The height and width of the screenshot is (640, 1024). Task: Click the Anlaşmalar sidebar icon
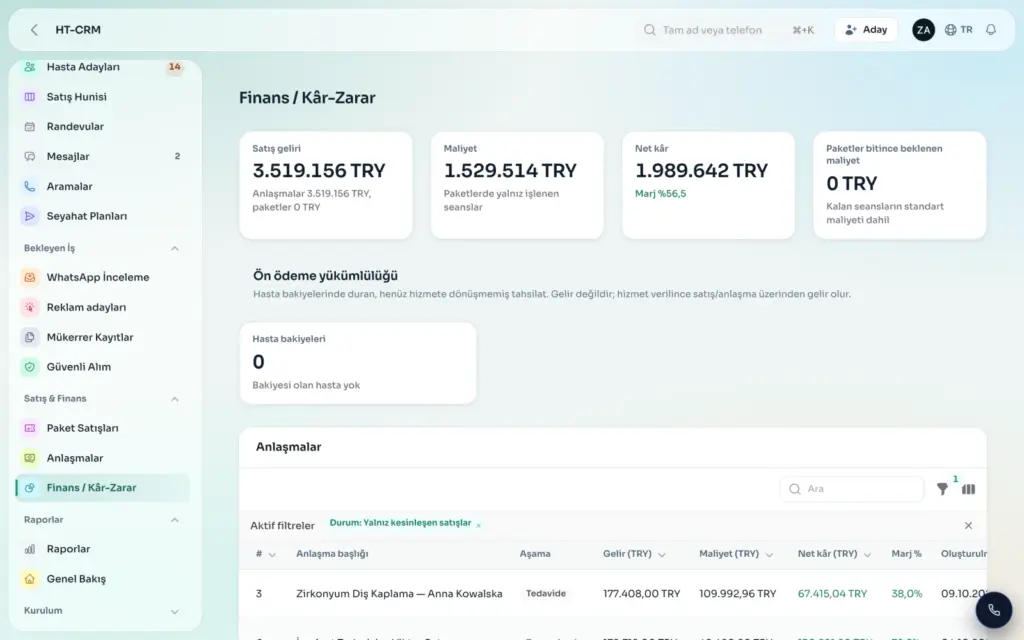coord(29,458)
